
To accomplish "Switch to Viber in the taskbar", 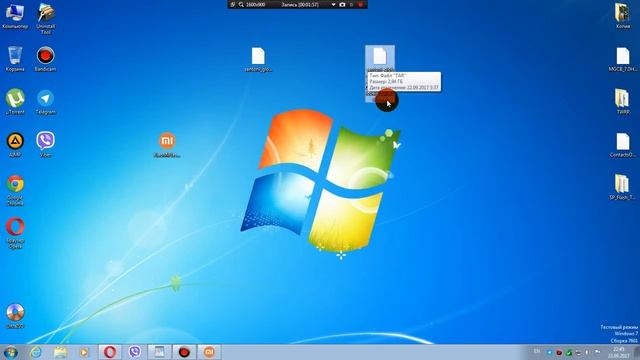I will [x=134, y=352].
